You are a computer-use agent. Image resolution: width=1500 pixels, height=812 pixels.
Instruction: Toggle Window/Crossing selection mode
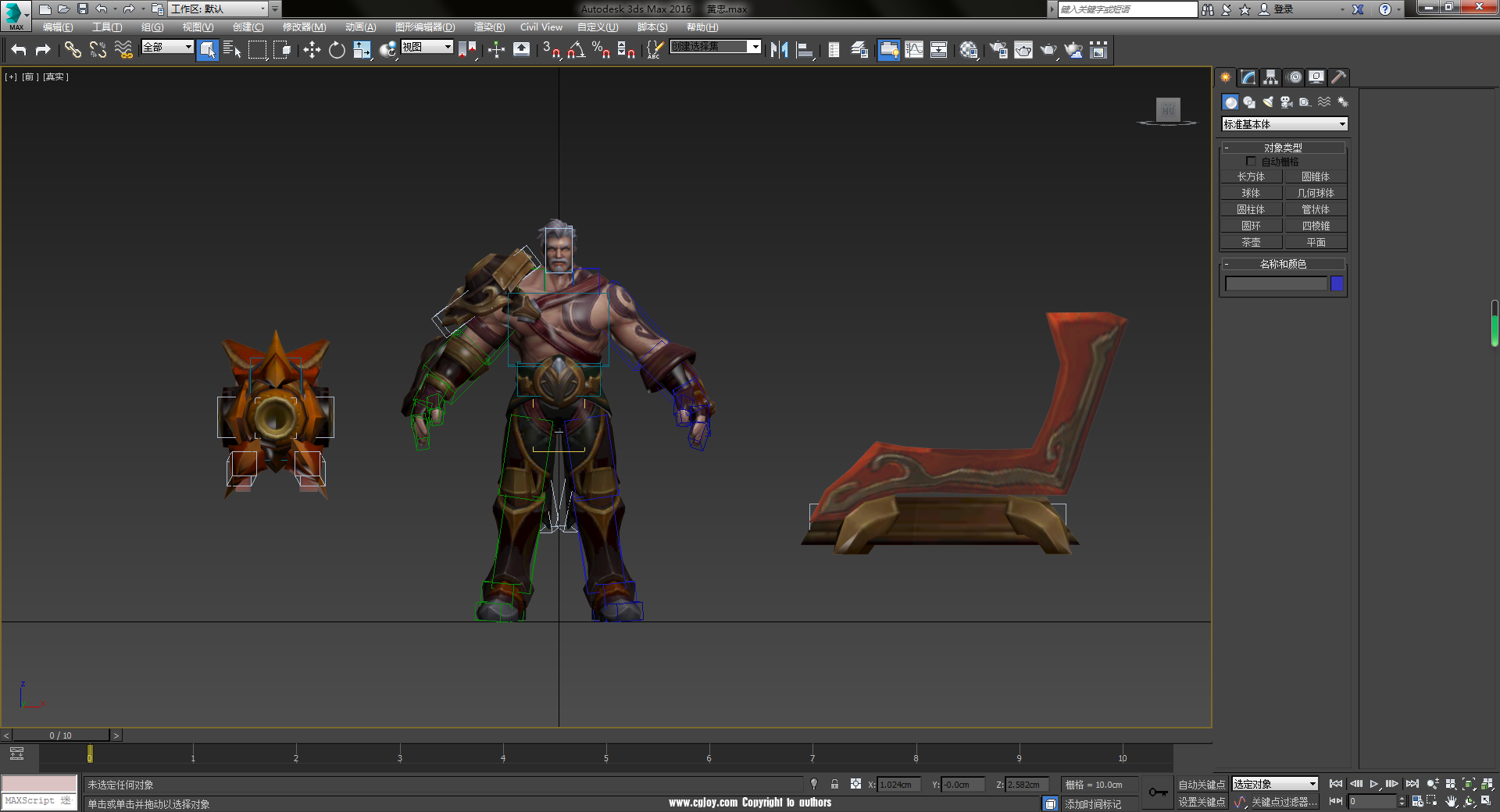coord(282,50)
